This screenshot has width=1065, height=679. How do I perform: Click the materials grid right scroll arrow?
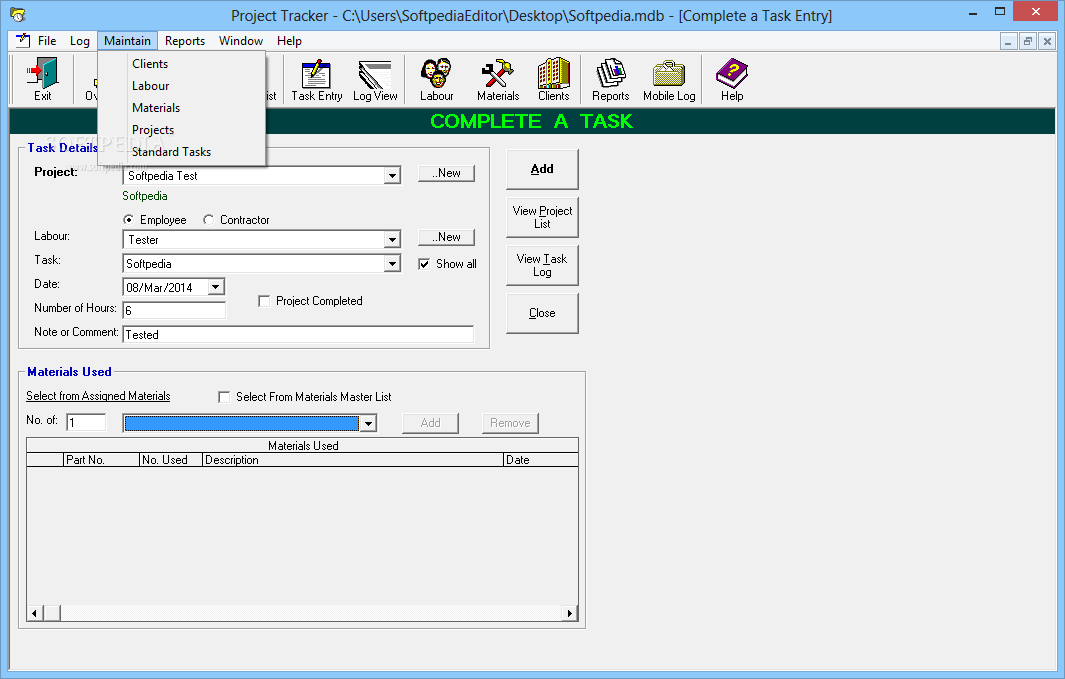tap(570, 613)
